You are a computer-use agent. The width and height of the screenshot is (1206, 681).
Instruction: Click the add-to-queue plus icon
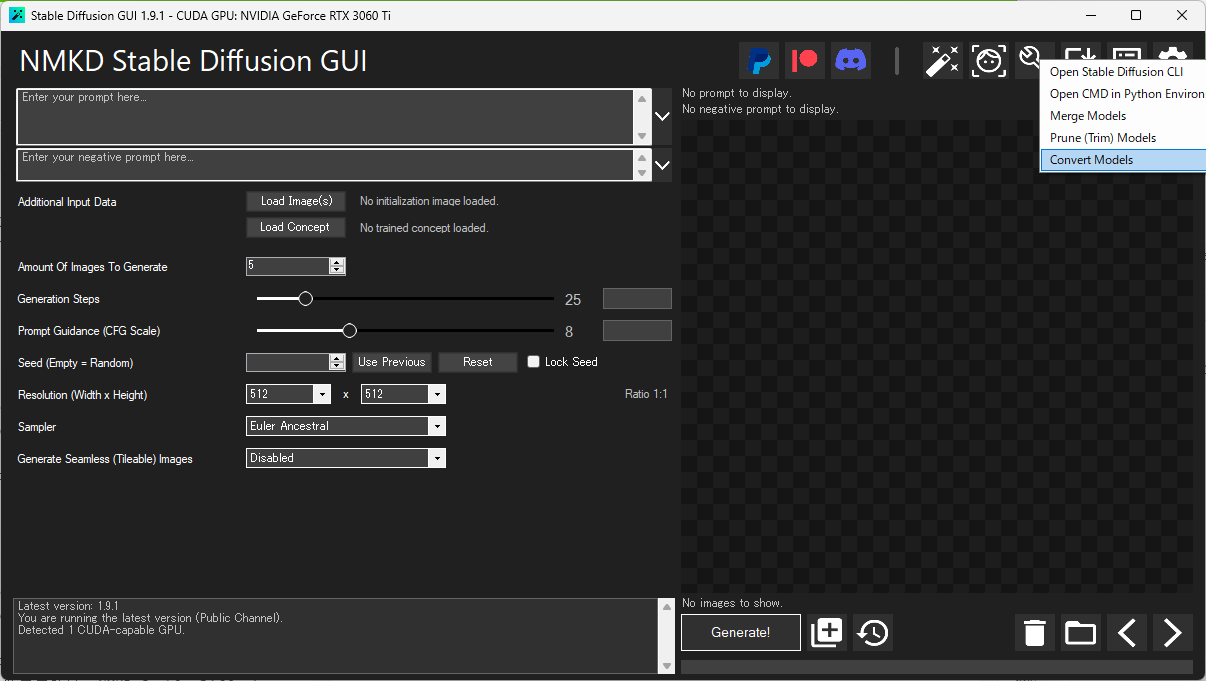tap(827, 632)
